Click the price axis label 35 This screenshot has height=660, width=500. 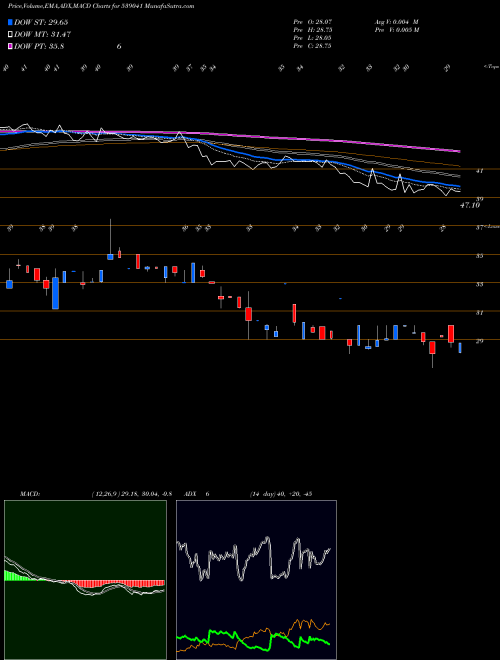click(479, 256)
